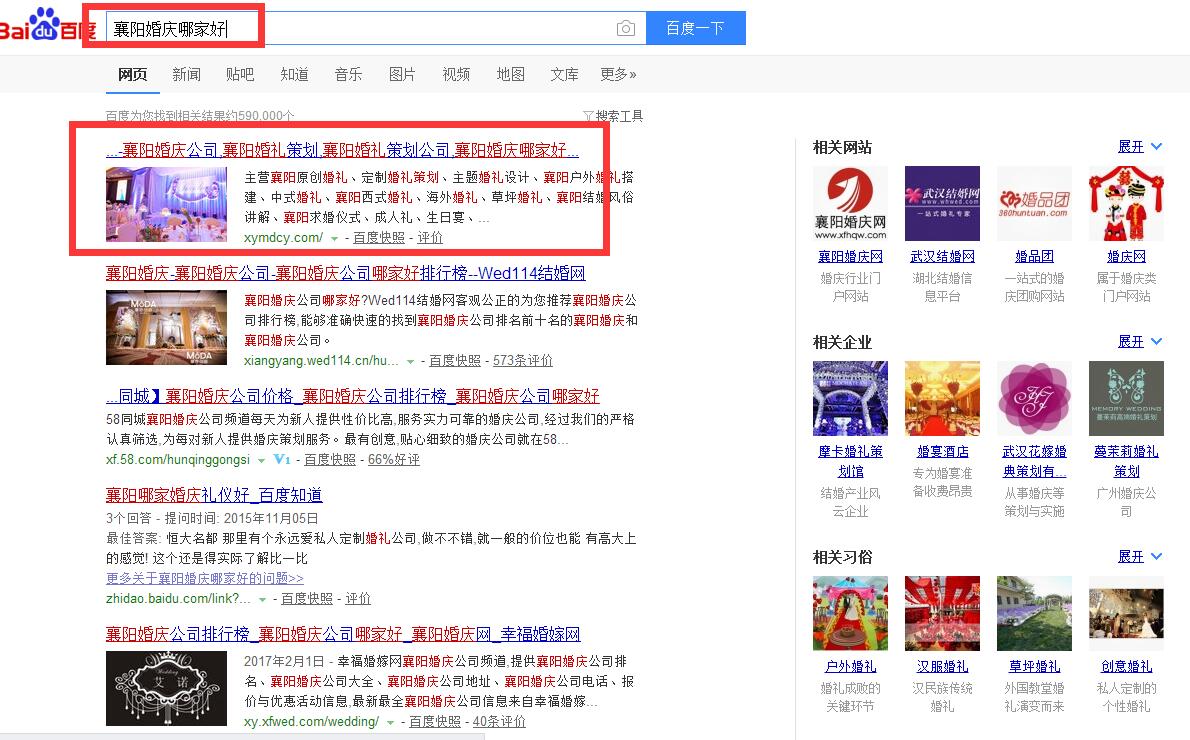Open the 汉服婚礼 text link
Viewport: 1190px width, 740px height.
click(942, 666)
